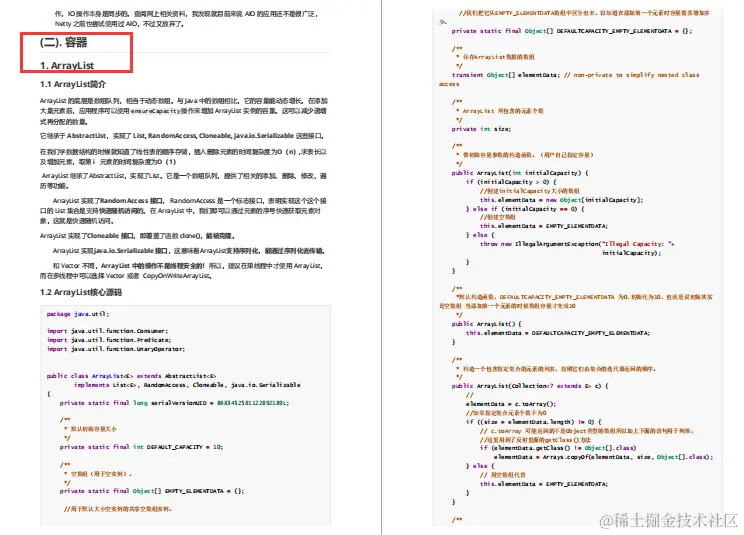Click the line "import java.util.function.UnaryOperator;"
The height and width of the screenshot is (535, 744).
click(x=116, y=349)
